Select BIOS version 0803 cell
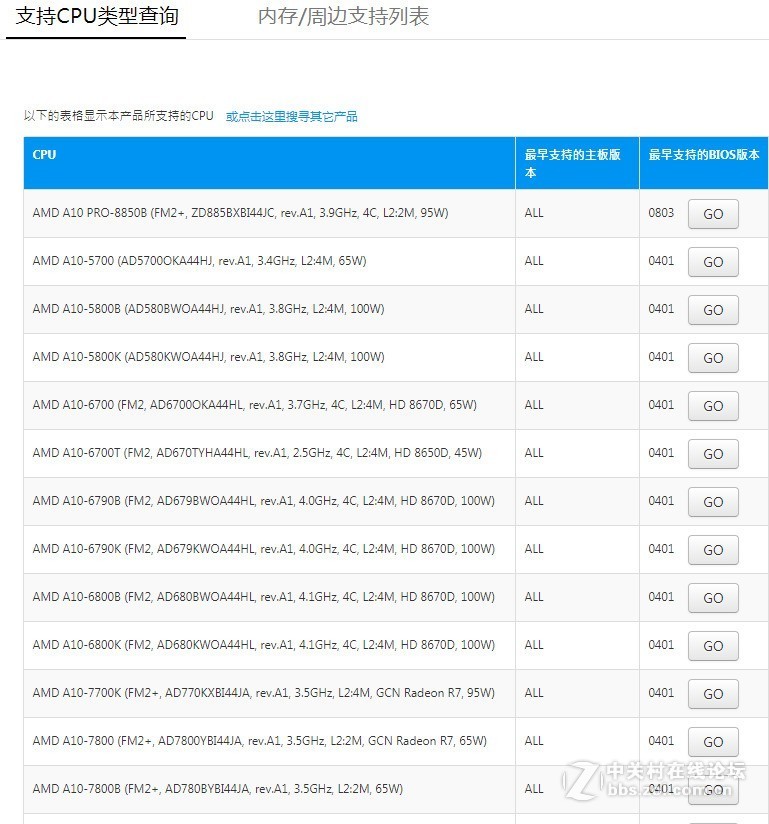The height and width of the screenshot is (824, 769). coord(661,213)
